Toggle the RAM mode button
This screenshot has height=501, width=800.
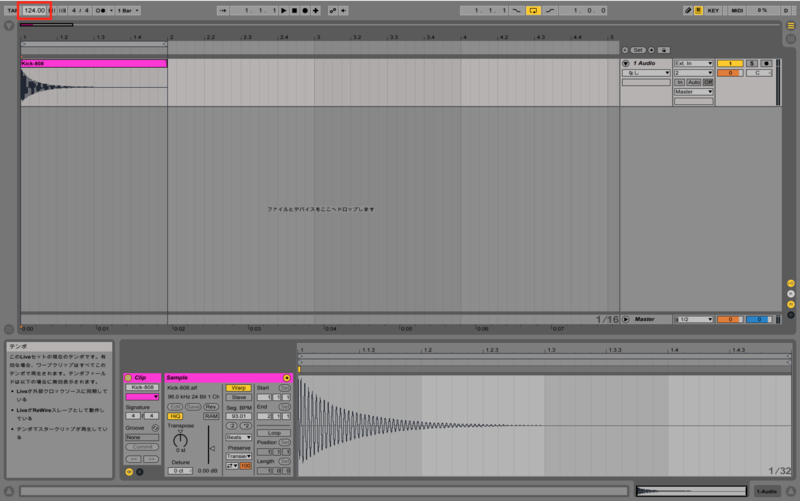point(211,416)
